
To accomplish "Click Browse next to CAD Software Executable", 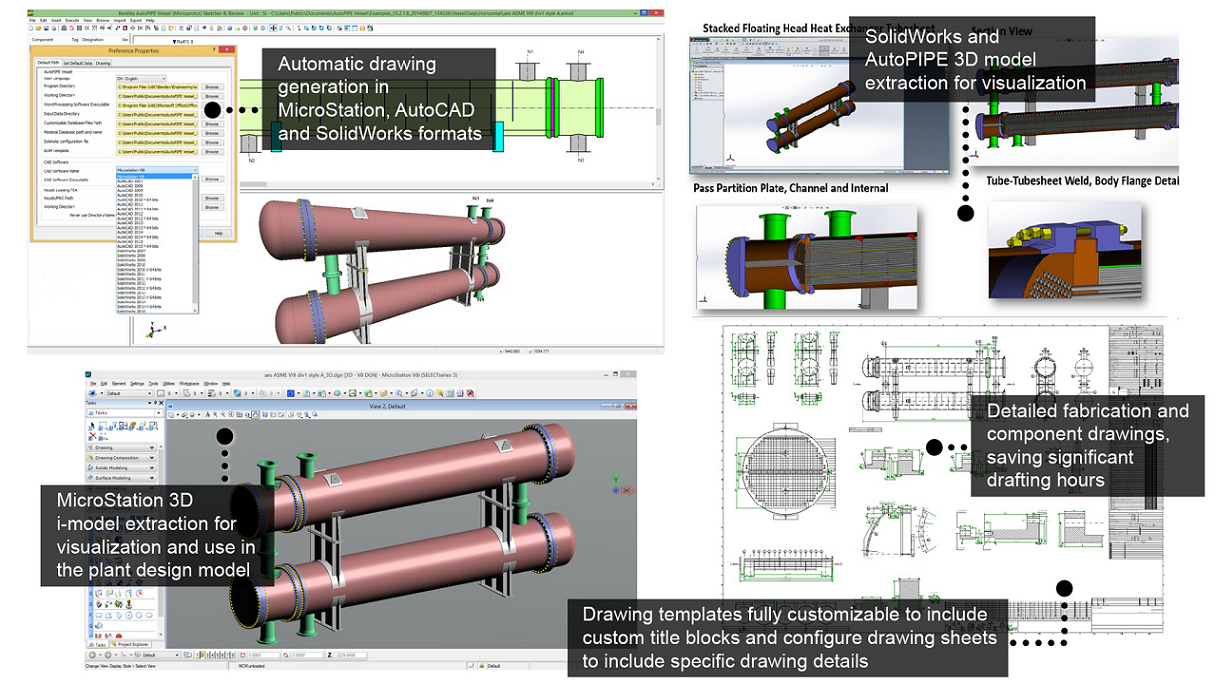I will (x=212, y=179).
